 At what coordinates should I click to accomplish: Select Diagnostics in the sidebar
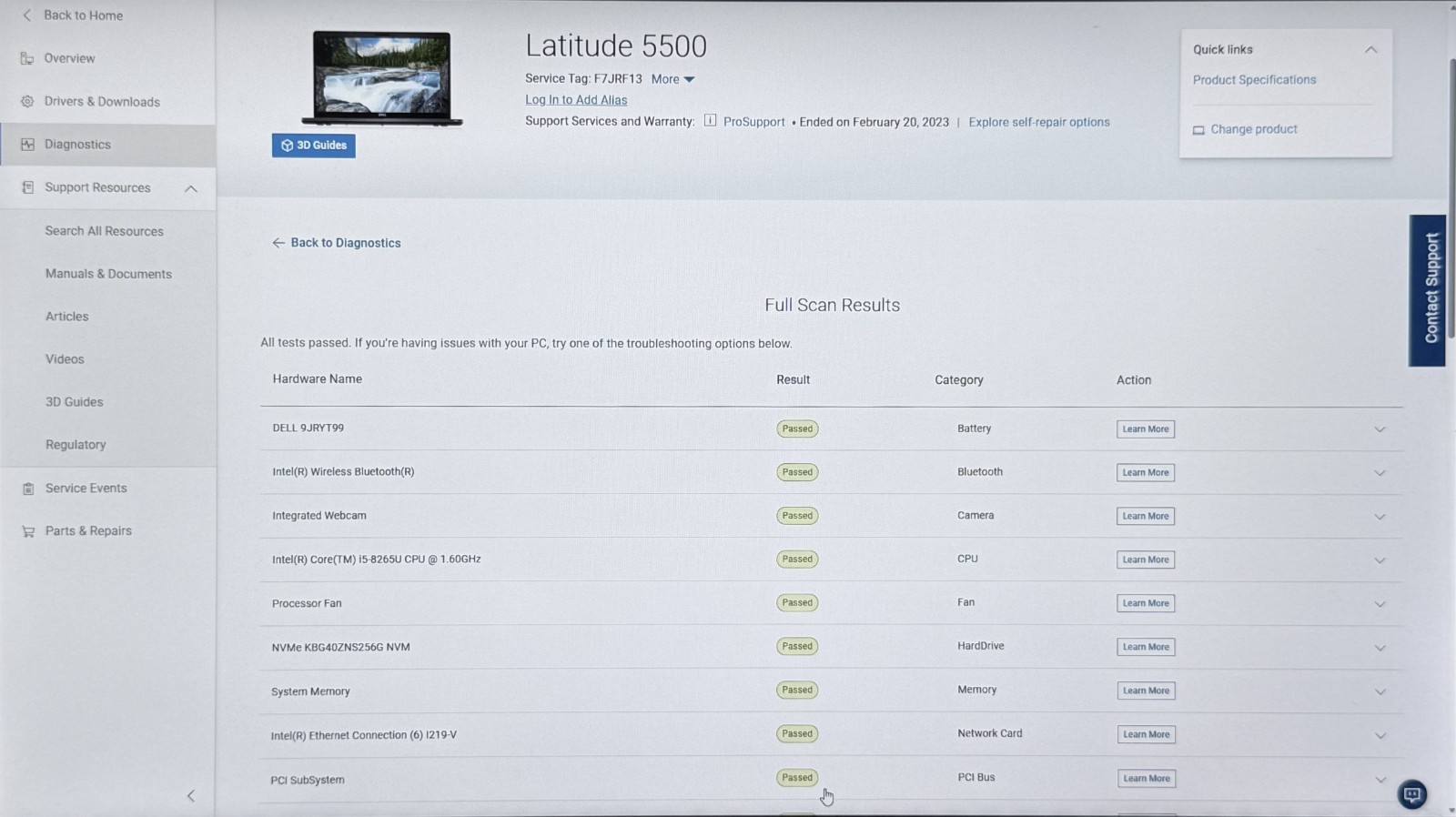click(x=77, y=145)
